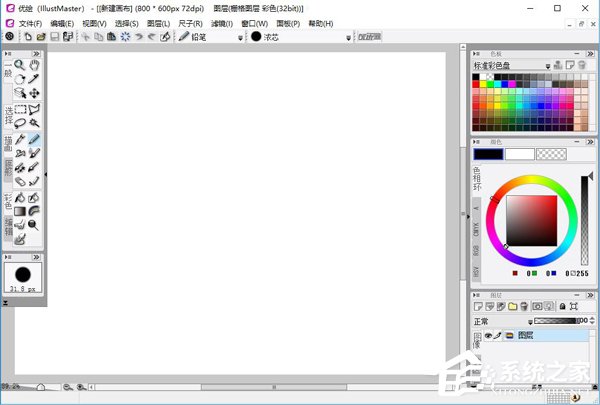The width and height of the screenshot is (600, 405).
Task: Open the 正常 blend mode dropdown
Action: pyautogui.click(x=530, y=322)
